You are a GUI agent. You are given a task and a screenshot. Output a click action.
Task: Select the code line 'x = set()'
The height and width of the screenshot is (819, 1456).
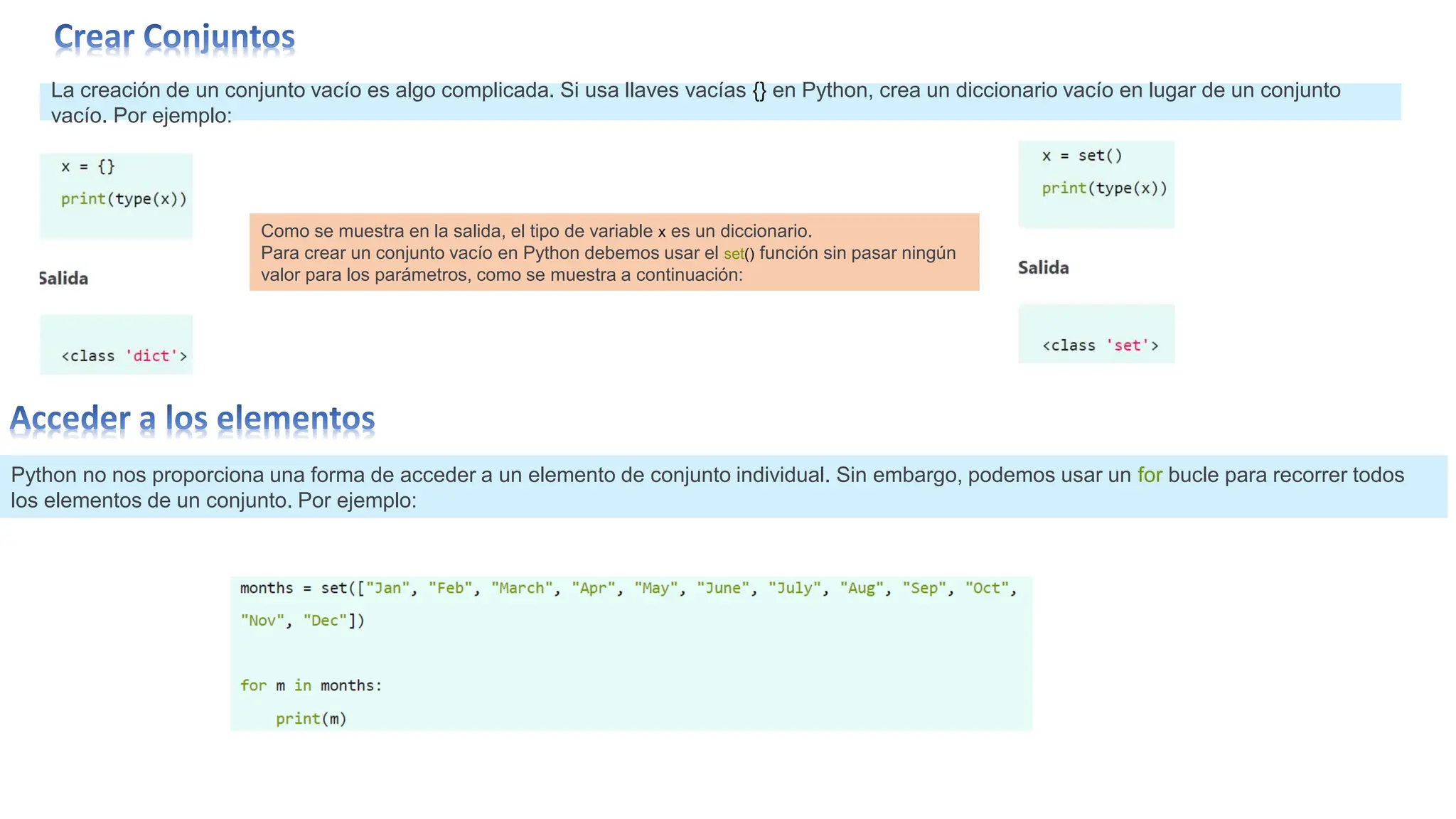click(1082, 156)
